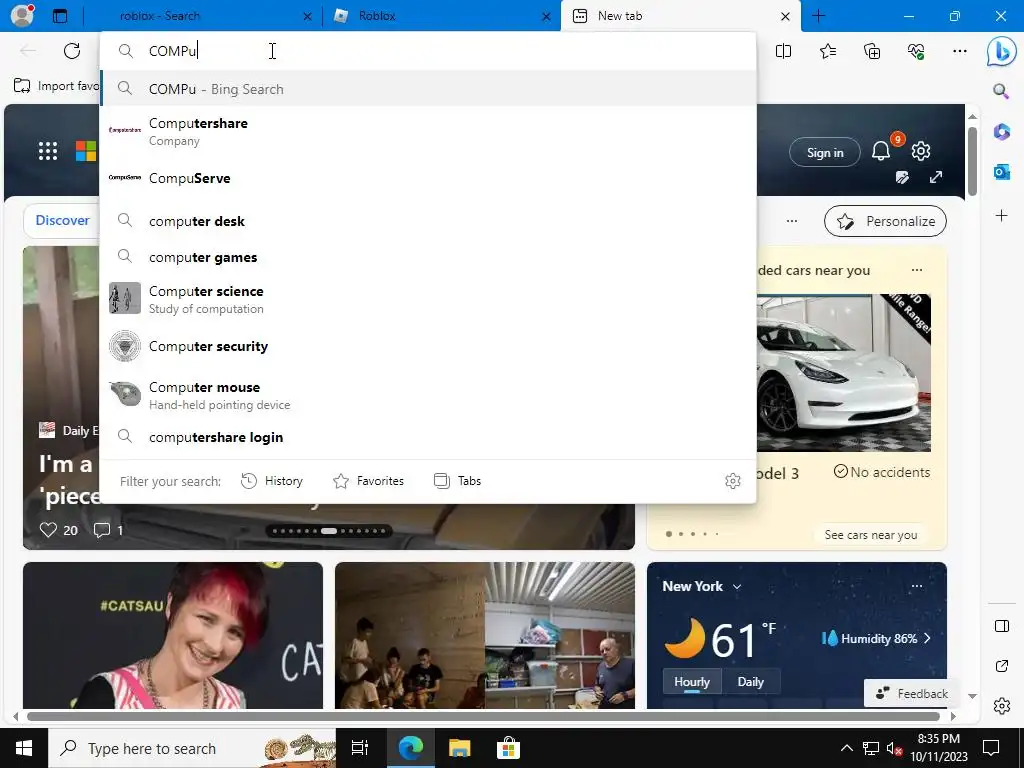The image size is (1024, 768).
Task: Expand the New York location dropdown
Action: (737, 586)
